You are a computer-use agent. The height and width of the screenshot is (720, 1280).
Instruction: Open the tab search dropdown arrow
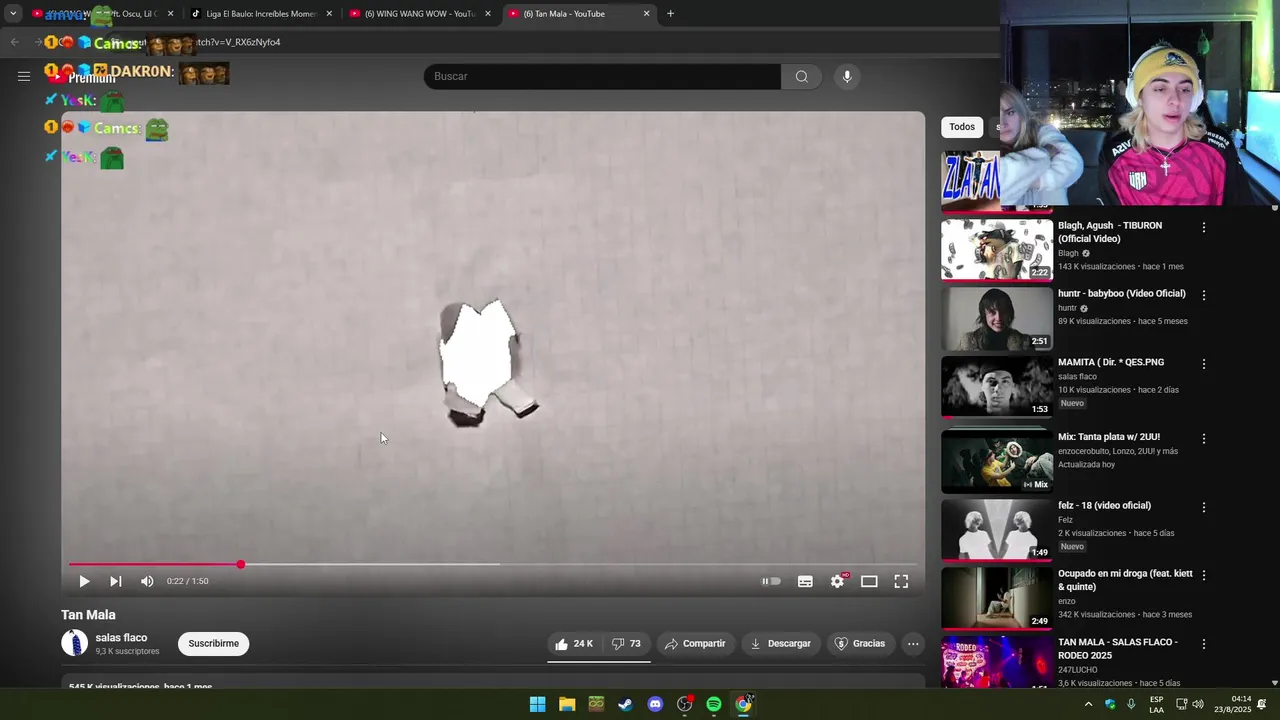(13, 14)
